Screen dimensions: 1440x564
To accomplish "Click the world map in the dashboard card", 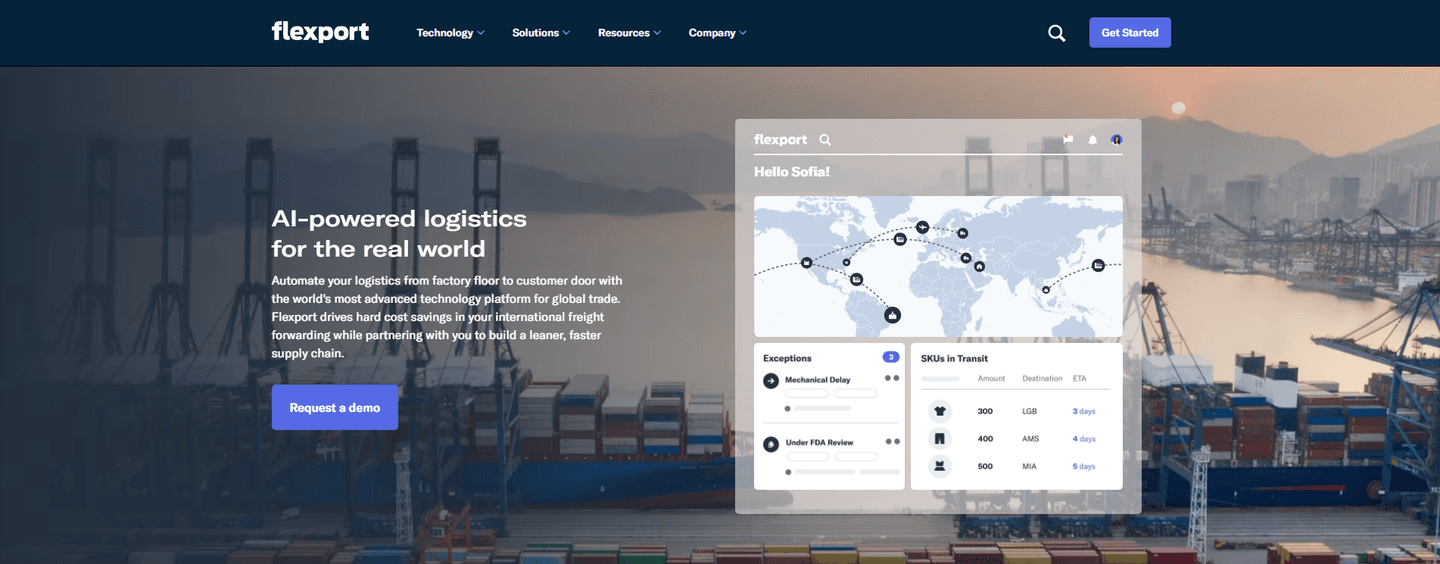I will (938, 266).
